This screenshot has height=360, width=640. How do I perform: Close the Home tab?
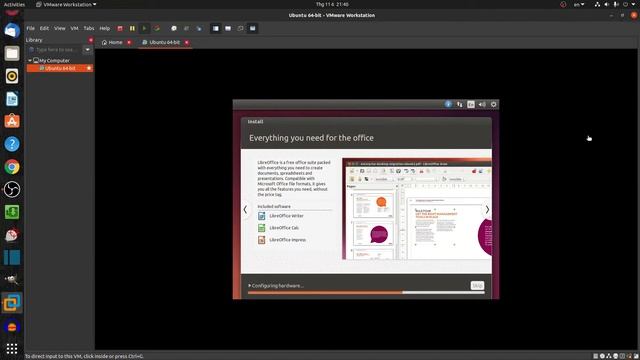pos(129,42)
